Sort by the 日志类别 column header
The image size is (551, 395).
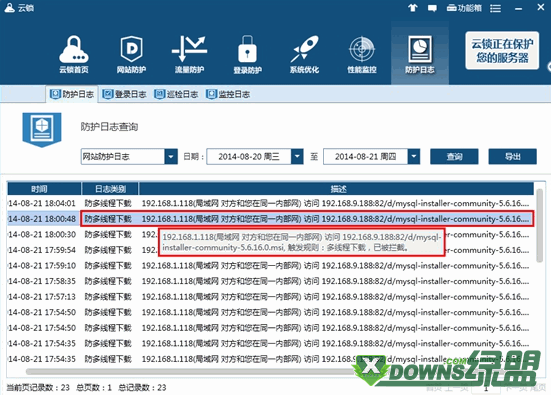110,189
